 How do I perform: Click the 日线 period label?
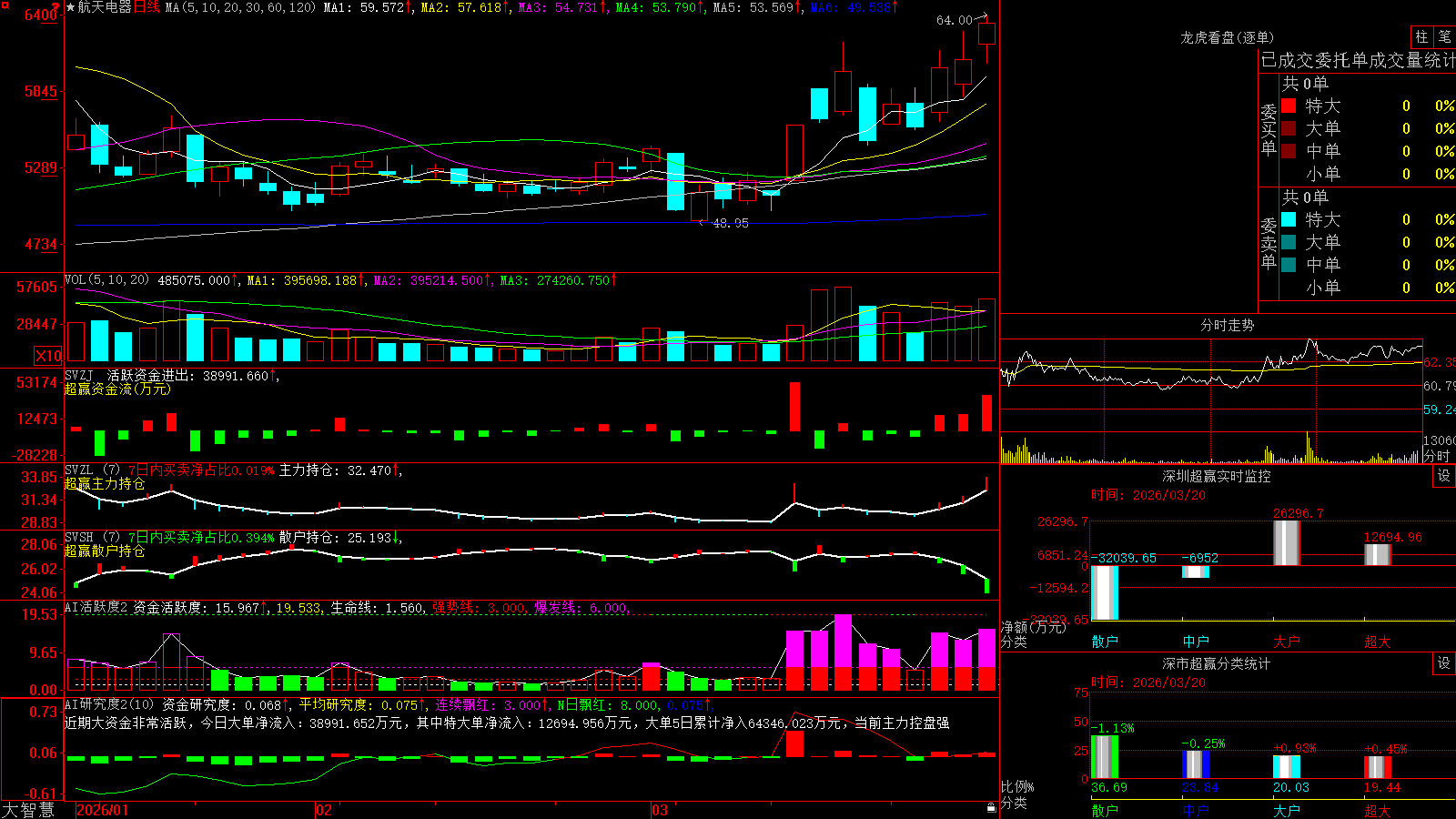click(147, 7)
